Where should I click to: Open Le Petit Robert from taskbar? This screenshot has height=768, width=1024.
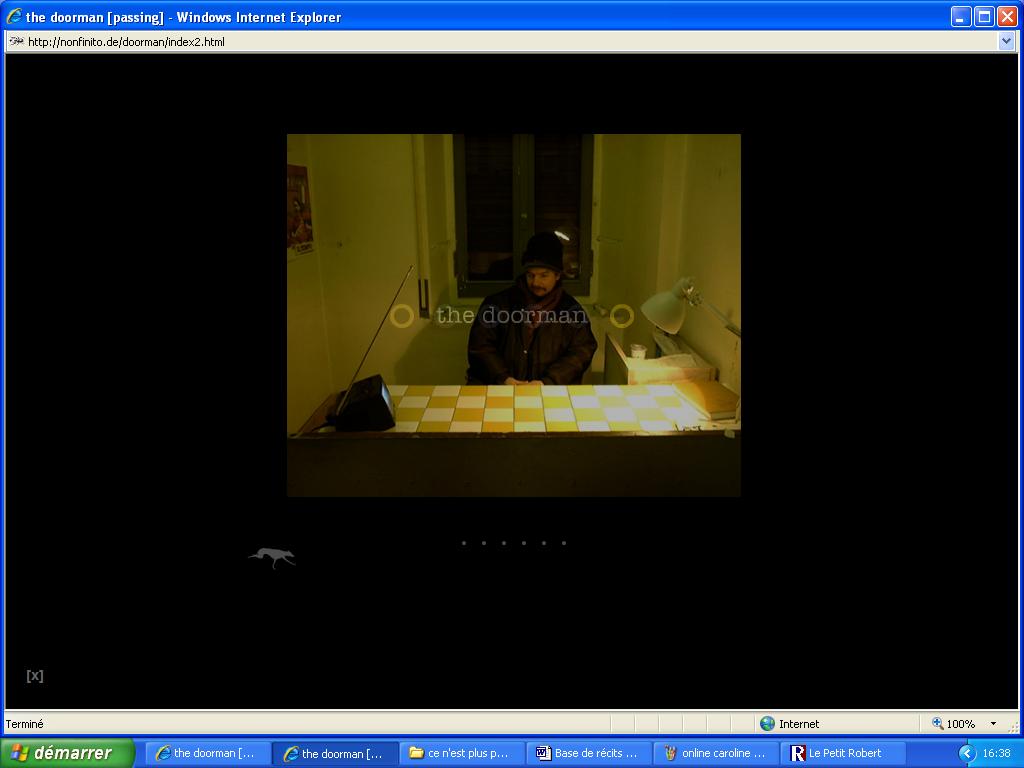842,753
